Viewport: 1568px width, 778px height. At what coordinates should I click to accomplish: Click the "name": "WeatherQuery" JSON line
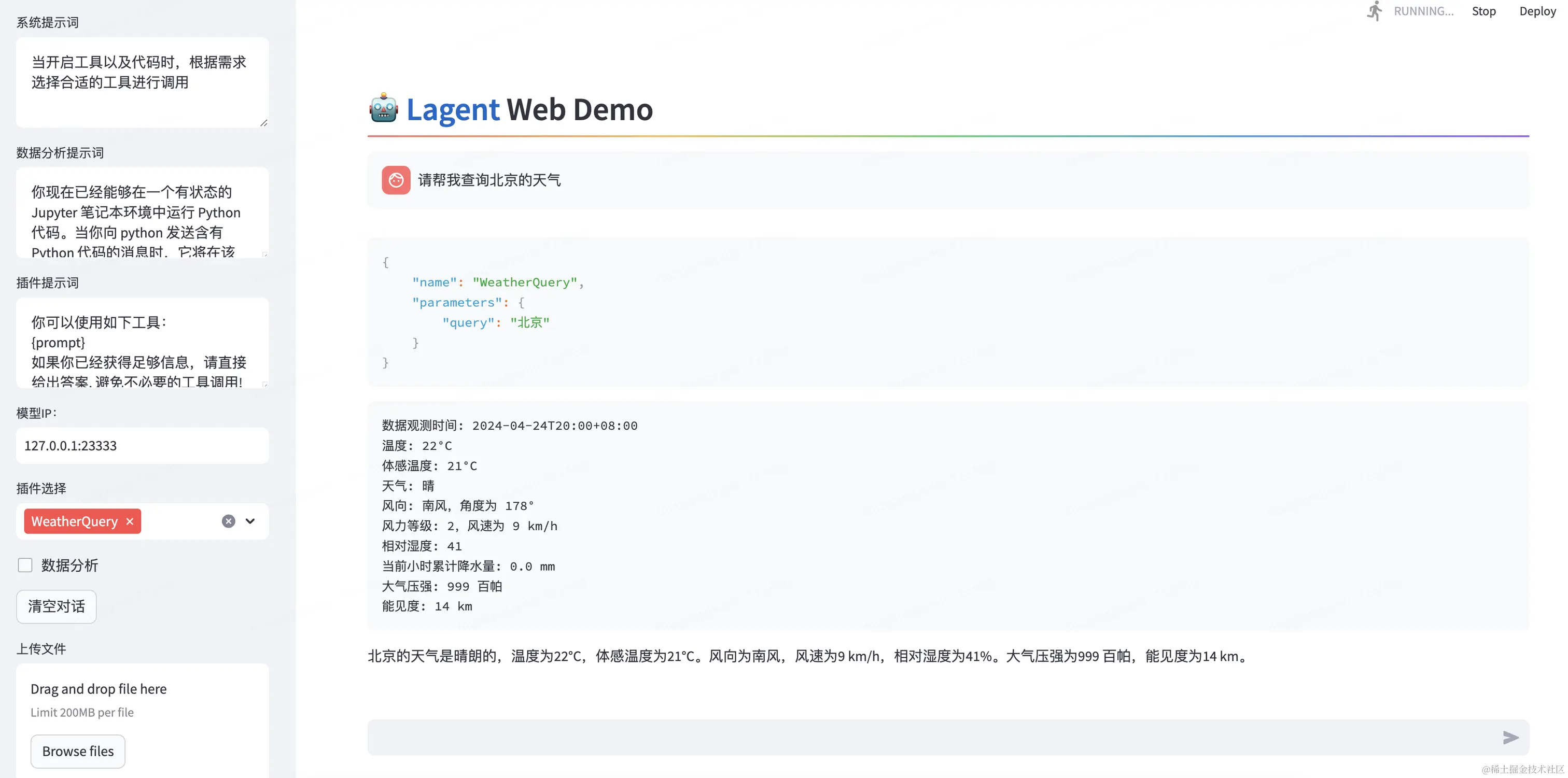pyautogui.click(x=498, y=282)
